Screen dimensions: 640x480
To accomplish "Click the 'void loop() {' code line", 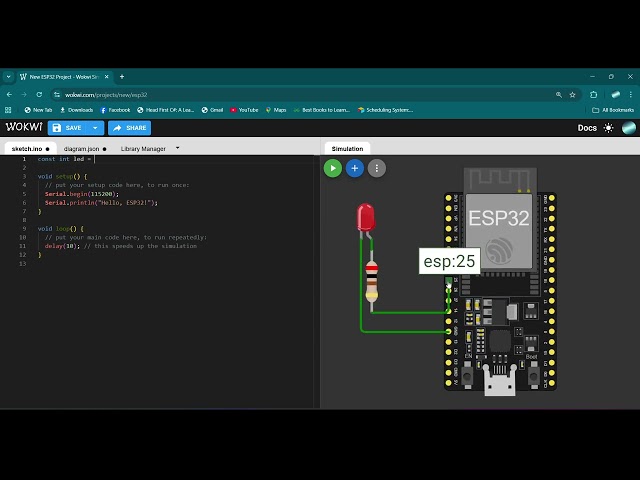I will click(x=60, y=229).
